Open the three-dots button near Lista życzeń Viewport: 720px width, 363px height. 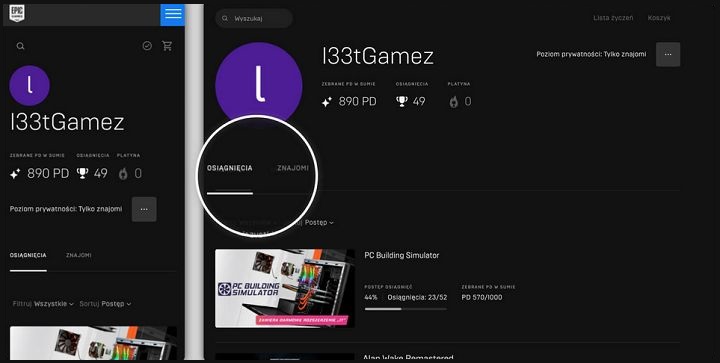[x=668, y=54]
